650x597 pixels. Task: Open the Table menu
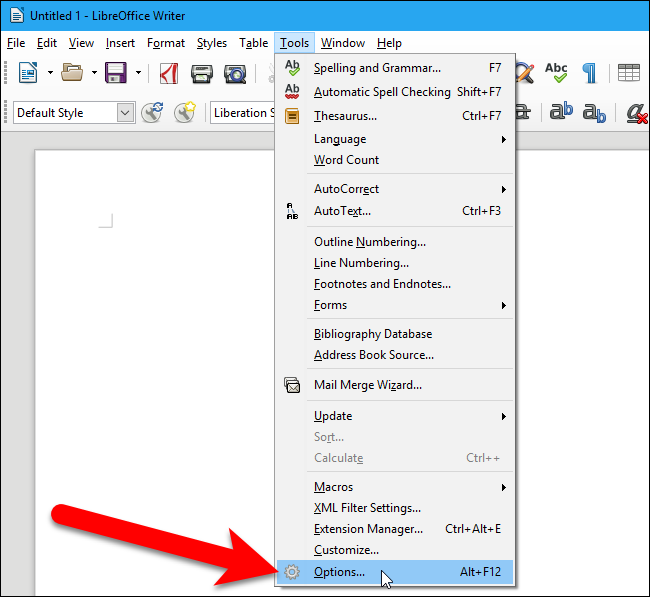click(253, 43)
